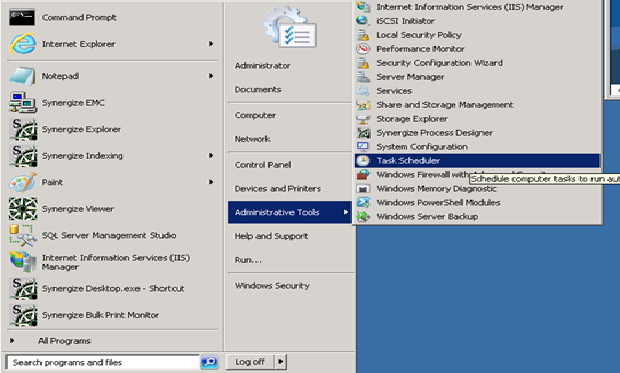This screenshot has height=373, width=620.
Task: Open Windows Security
Action: tap(272, 285)
